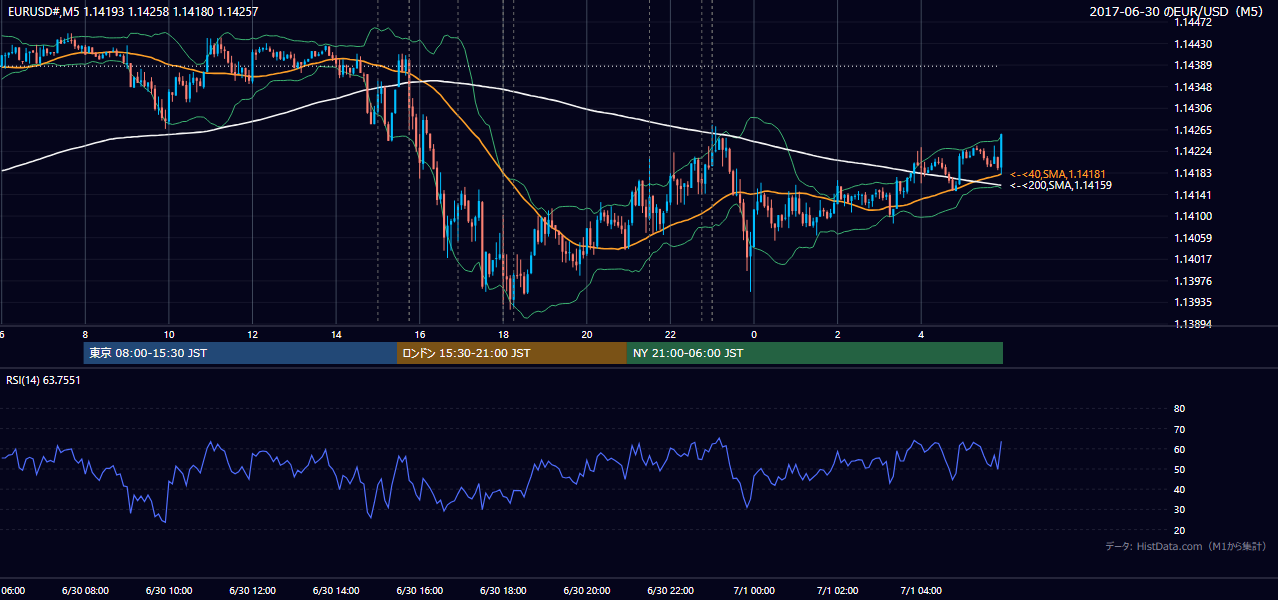Click the HistData.com data source credit
The width and height of the screenshot is (1278, 600).
[1186, 546]
